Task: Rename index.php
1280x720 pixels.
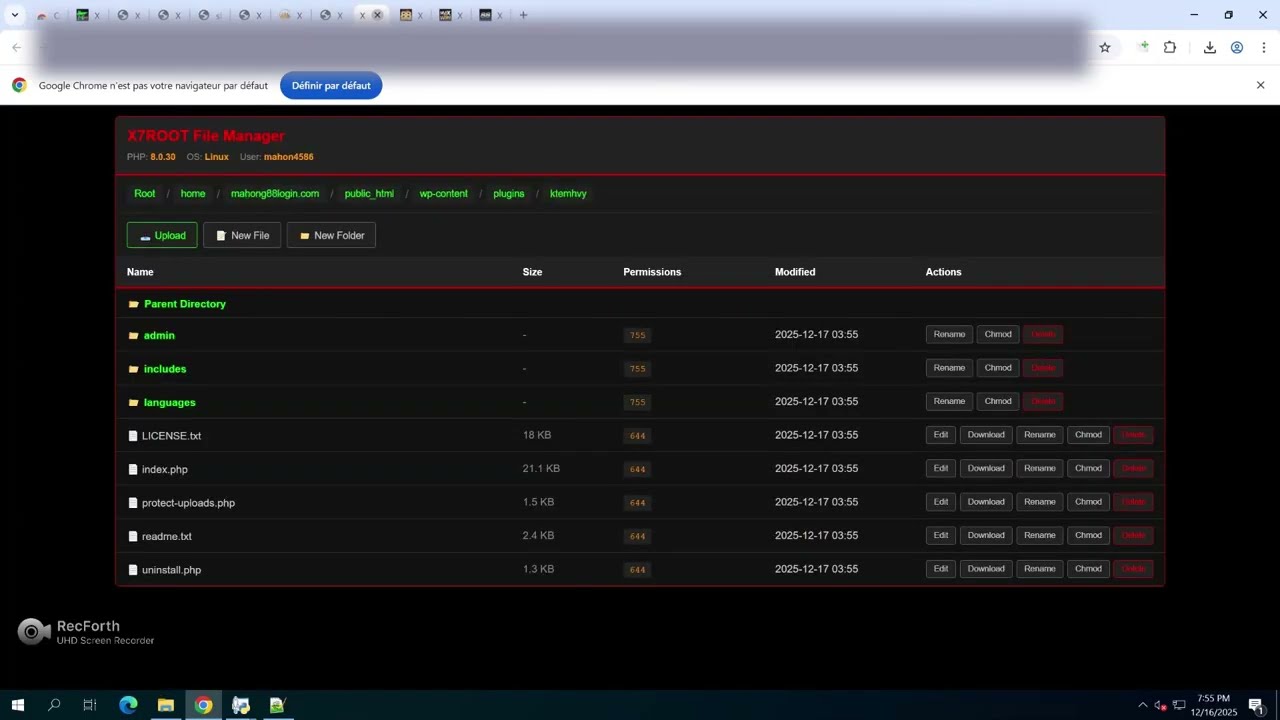Action: point(1040,469)
